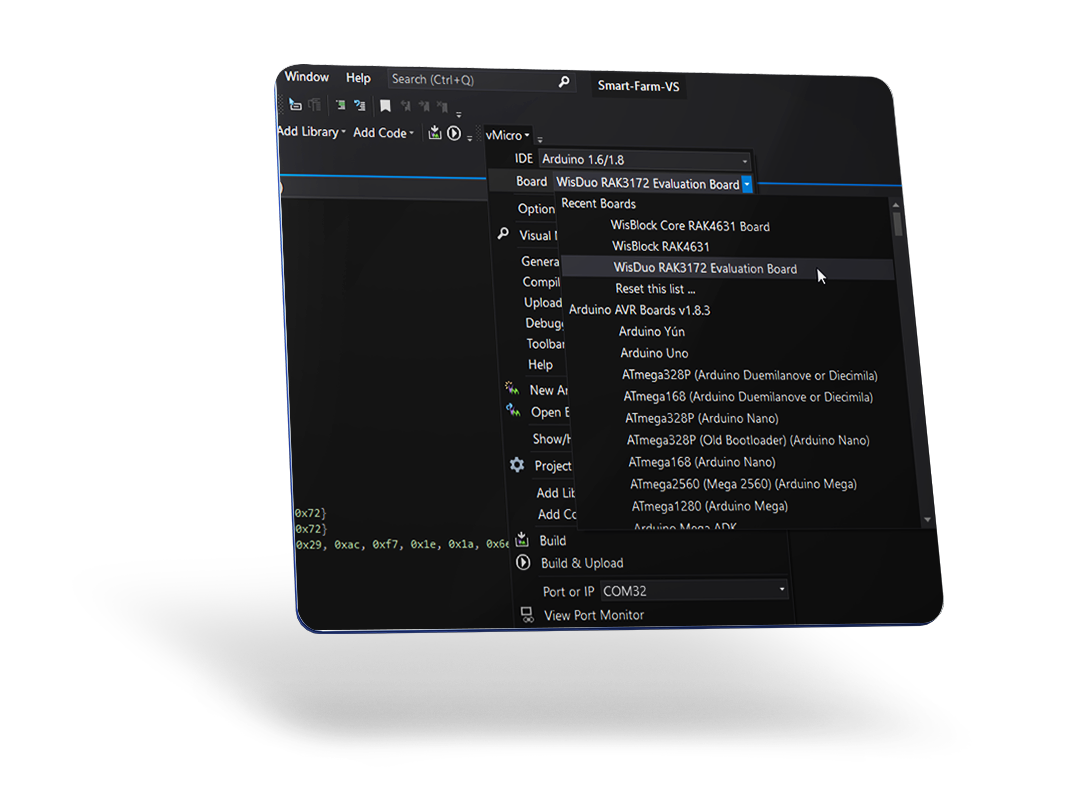
Task: Click the clear bookmarks icon
Action: [x=442, y=107]
